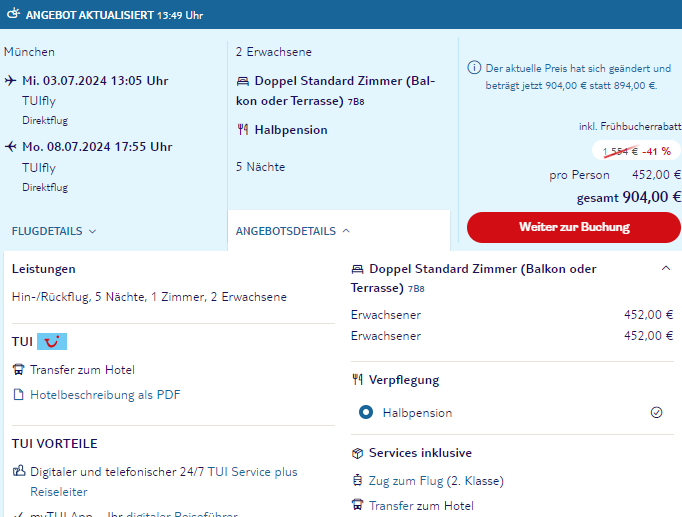Click 'inkl. Frühbucherrabatt' label
The image size is (682, 517).
(630, 127)
